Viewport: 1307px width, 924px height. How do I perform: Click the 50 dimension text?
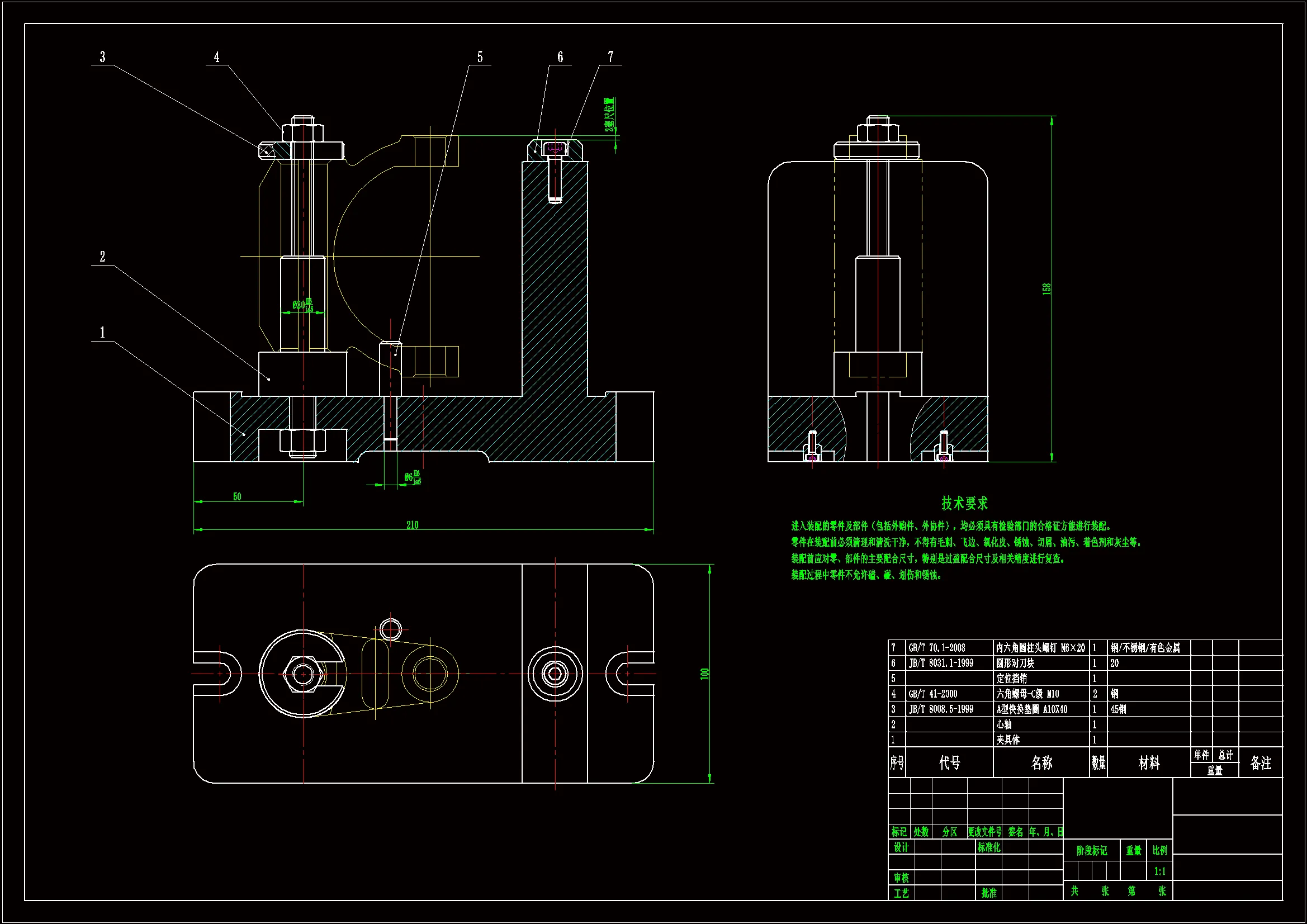coord(237,496)
